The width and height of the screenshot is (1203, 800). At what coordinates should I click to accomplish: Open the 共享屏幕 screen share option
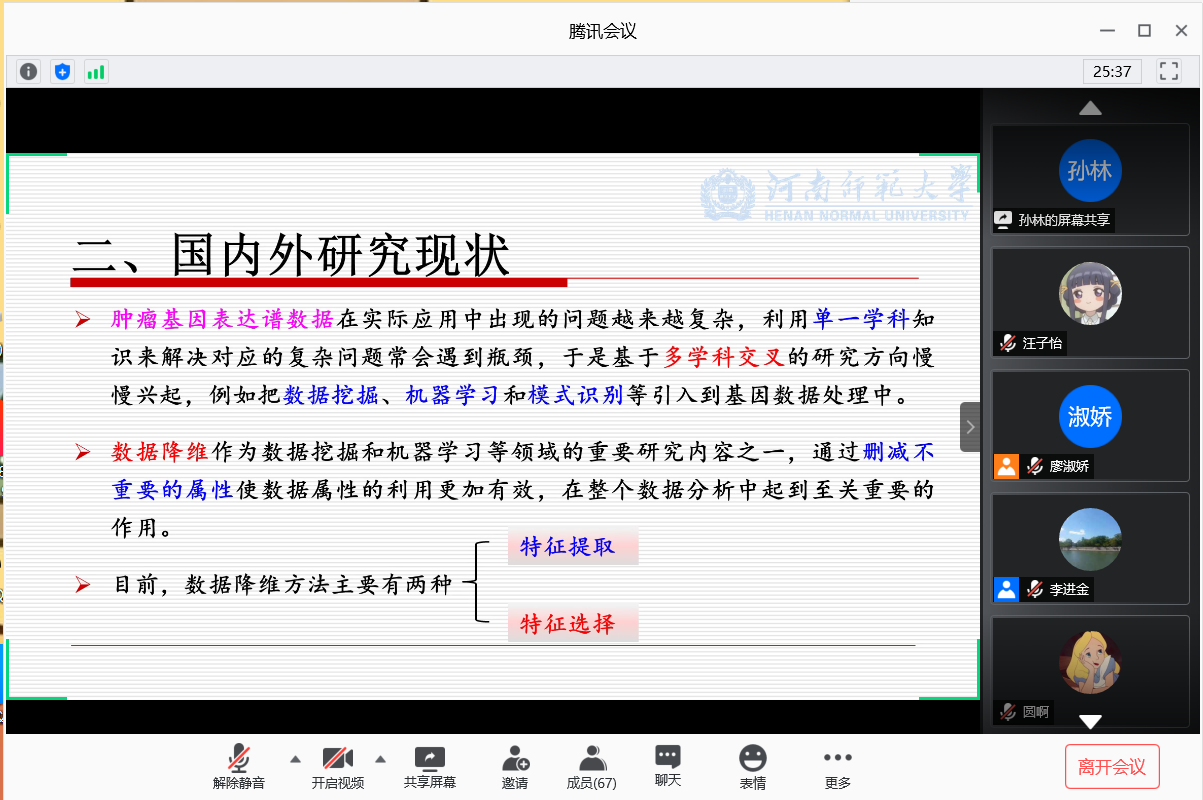(x=429, y=767)
